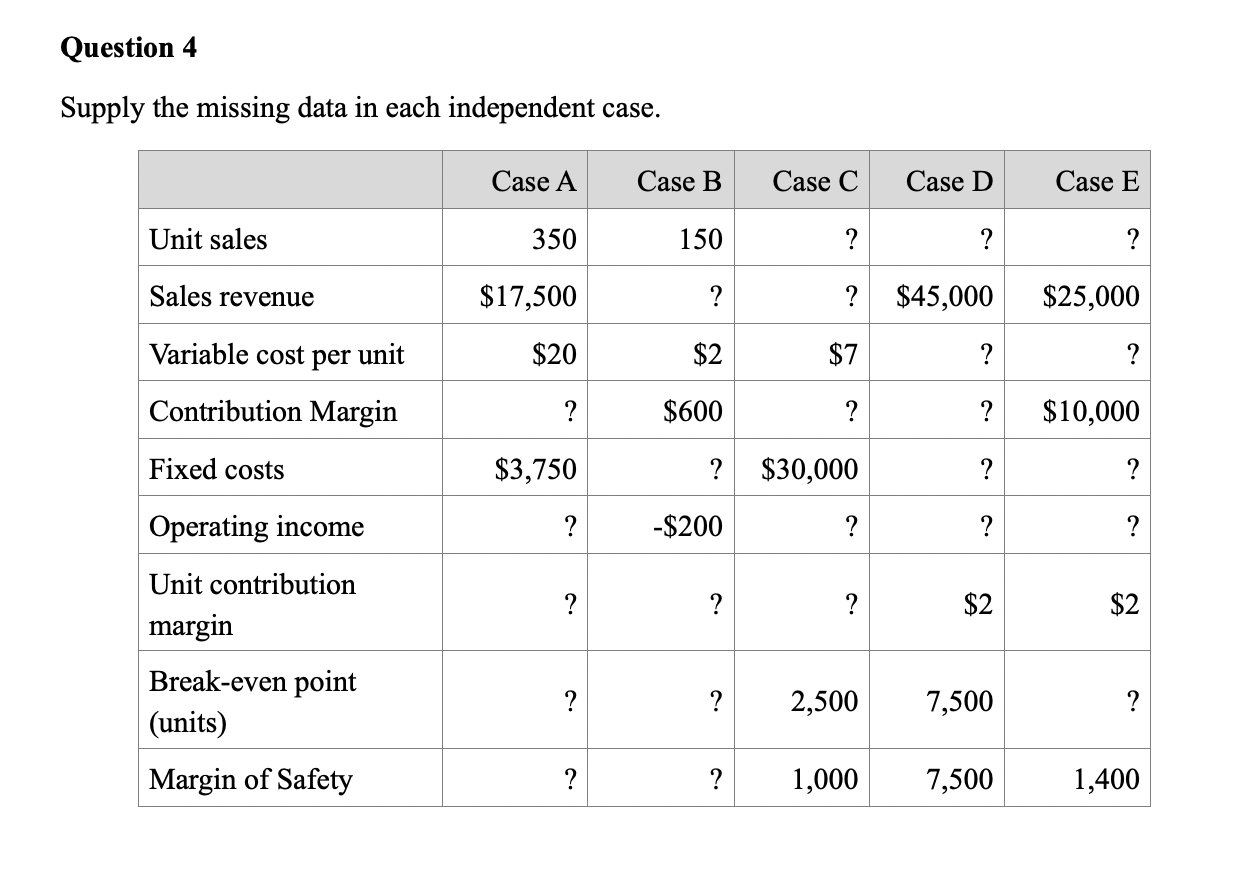Click the Case D sales revenue $45,000
Screen dimensions: 1248x872
coord(945,296)
